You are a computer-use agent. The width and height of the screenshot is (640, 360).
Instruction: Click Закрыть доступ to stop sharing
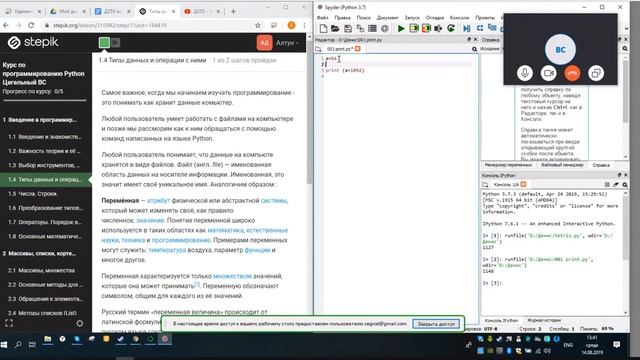pyautogui.click(x=436, y=324)
